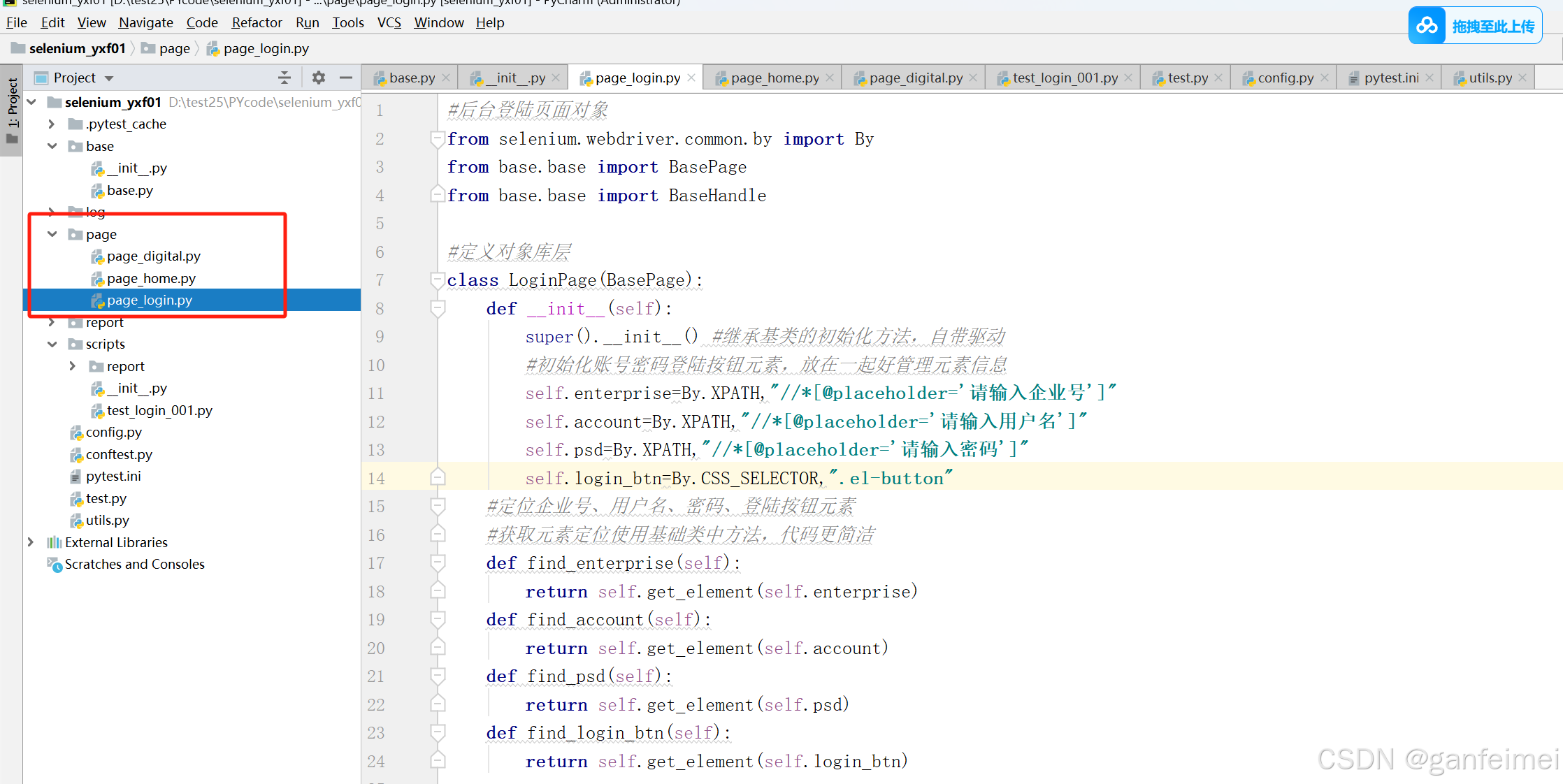
Task: Open the Window menu
Action: [x=439, y=22]
